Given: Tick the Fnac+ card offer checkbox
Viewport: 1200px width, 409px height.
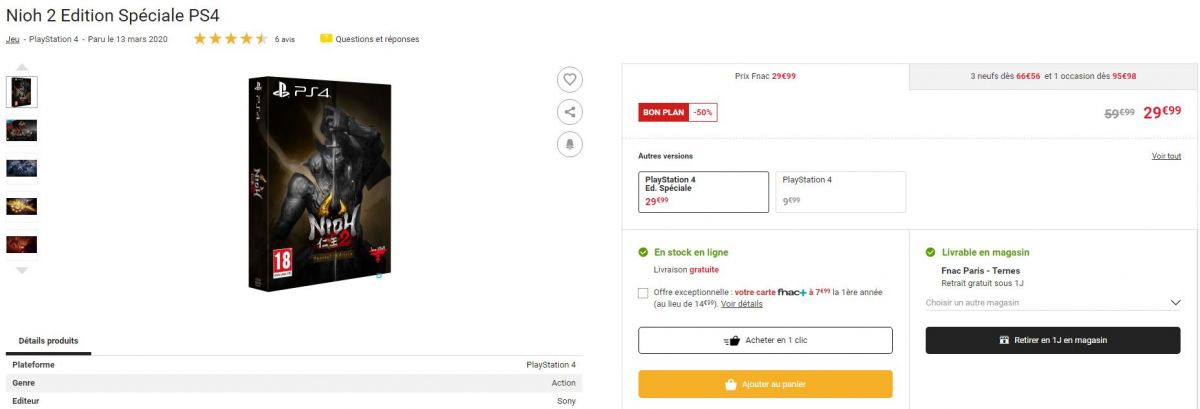Looking at the screenshot, I should click(644, 293).
